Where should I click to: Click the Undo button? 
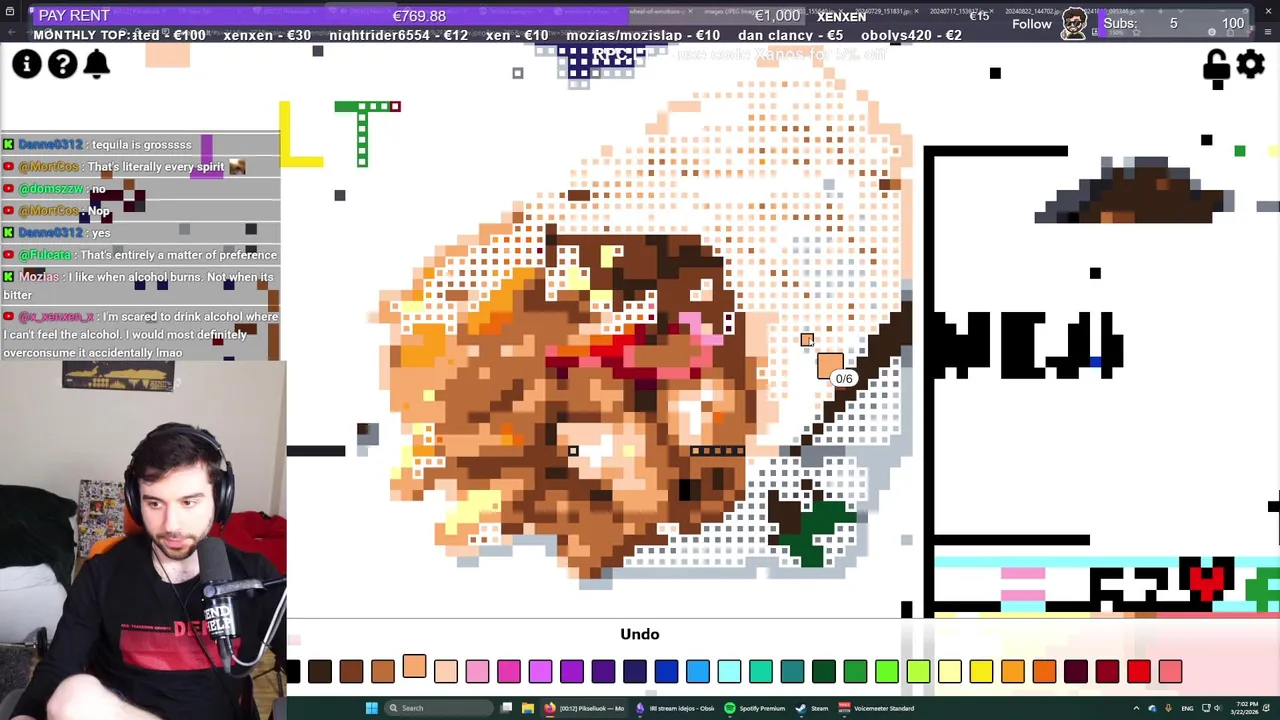pos(640,634)
